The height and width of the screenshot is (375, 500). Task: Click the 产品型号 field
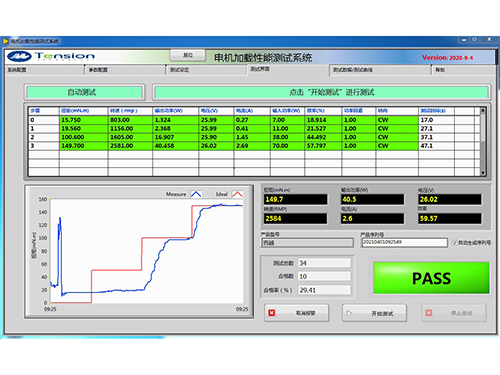(307, 242)
